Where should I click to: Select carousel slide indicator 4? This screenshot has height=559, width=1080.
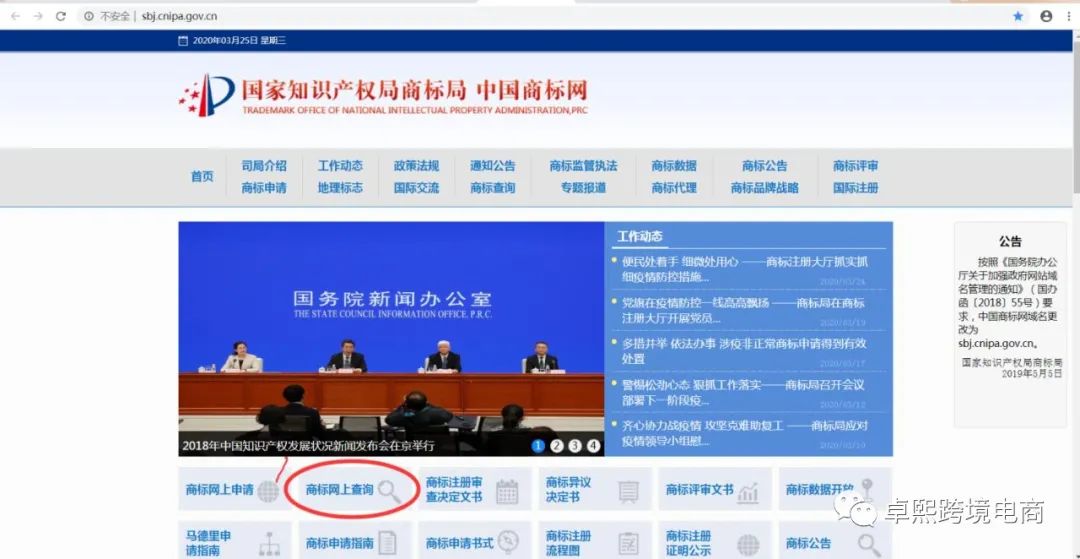click(594, 446)
